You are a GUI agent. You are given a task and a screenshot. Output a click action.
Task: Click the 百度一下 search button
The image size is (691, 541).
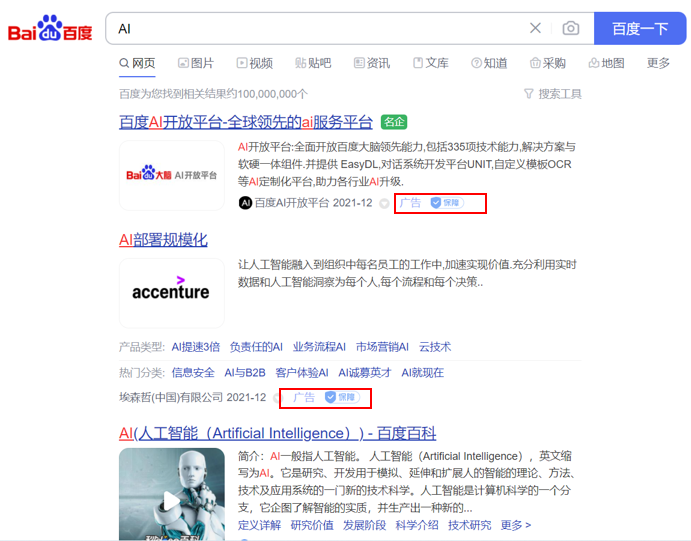pyautogui.click(x=640, y=29)
